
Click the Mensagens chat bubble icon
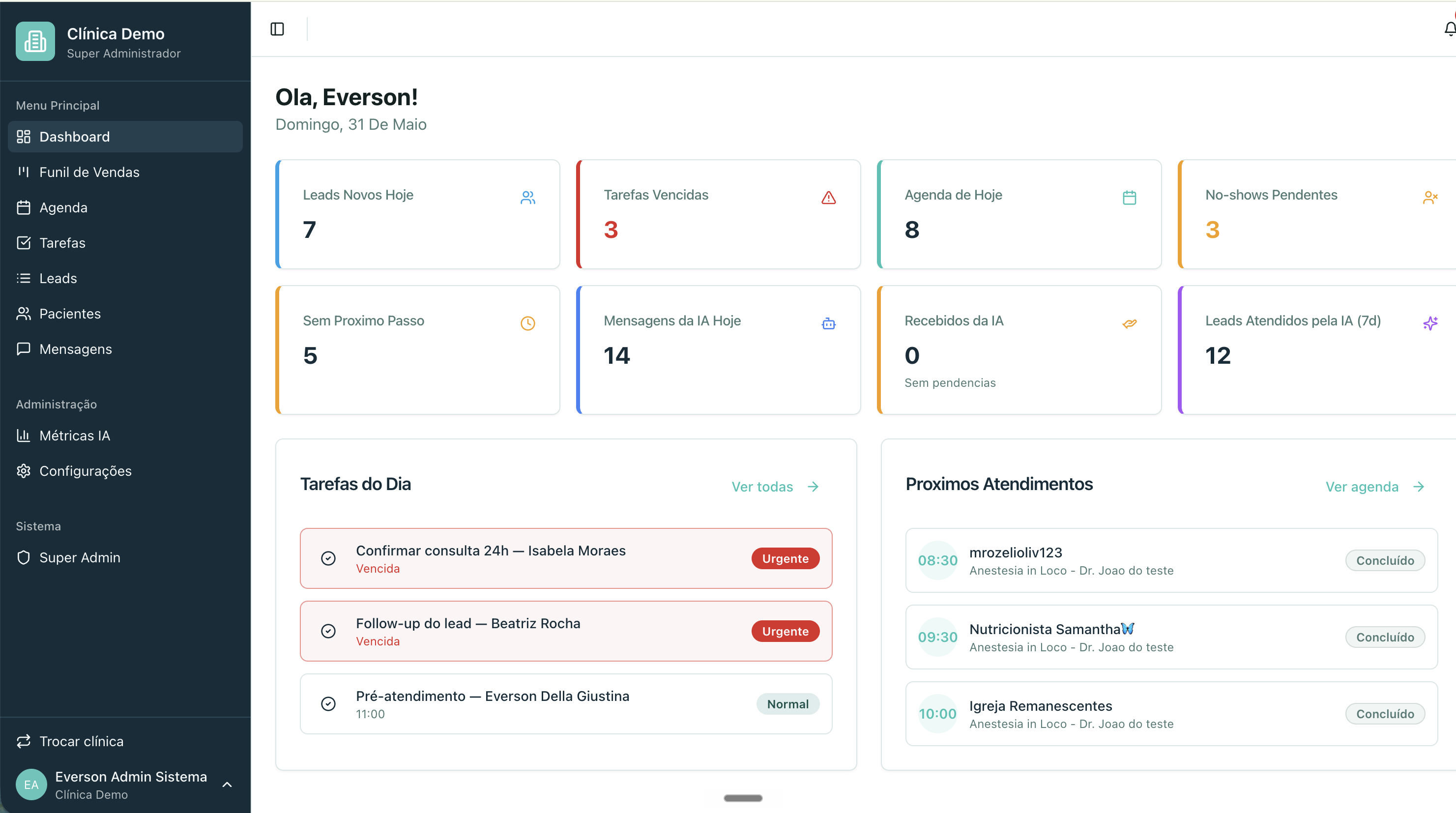[x=23, y=349]
